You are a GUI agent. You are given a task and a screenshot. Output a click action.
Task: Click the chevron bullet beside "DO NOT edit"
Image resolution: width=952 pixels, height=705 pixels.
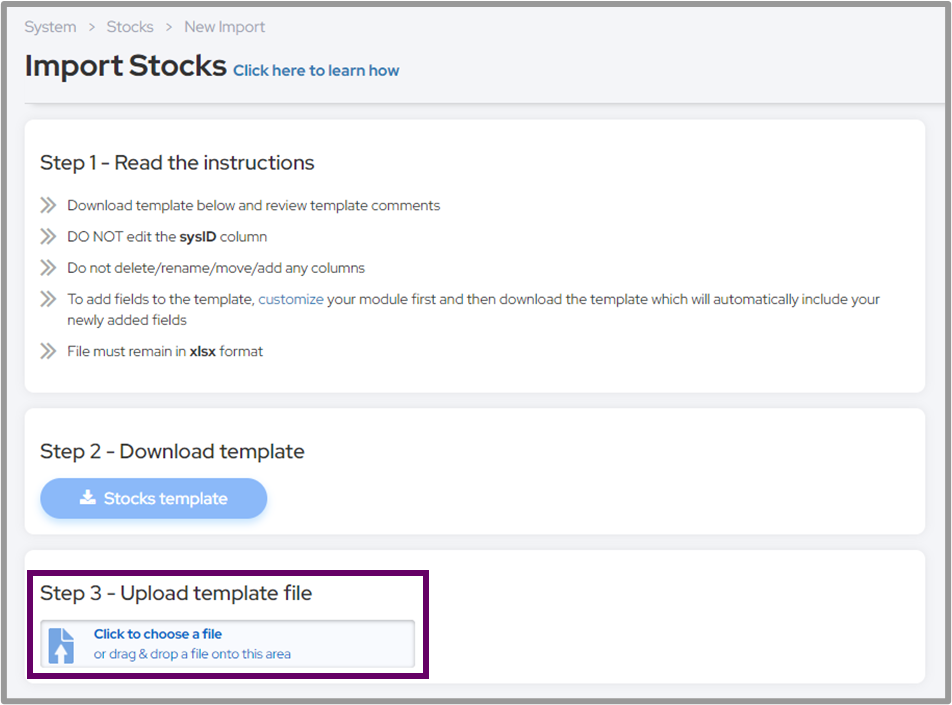pos(48,237)
